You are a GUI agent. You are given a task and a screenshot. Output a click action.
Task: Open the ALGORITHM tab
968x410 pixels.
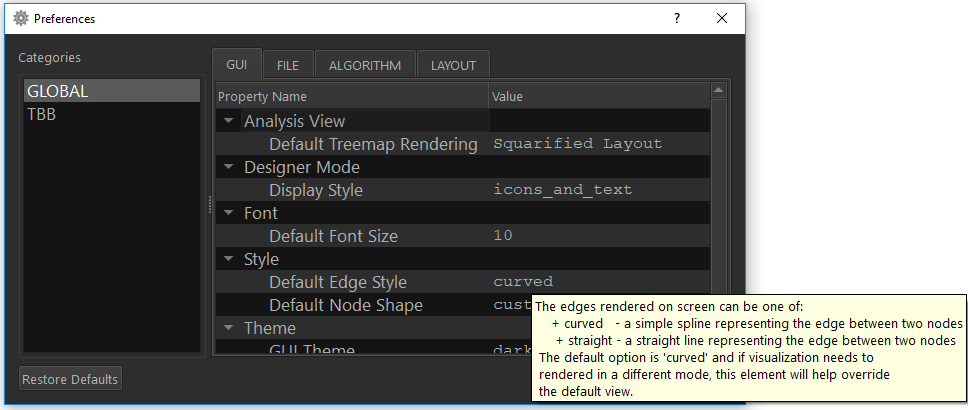coord(365,65)
